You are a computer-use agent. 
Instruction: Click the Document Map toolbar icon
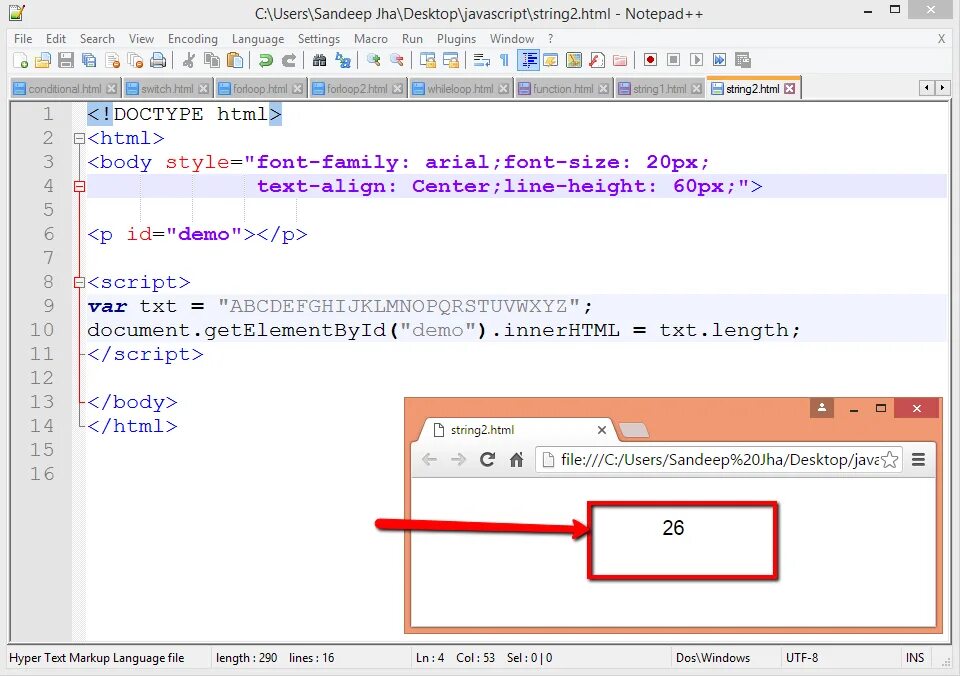574,60
